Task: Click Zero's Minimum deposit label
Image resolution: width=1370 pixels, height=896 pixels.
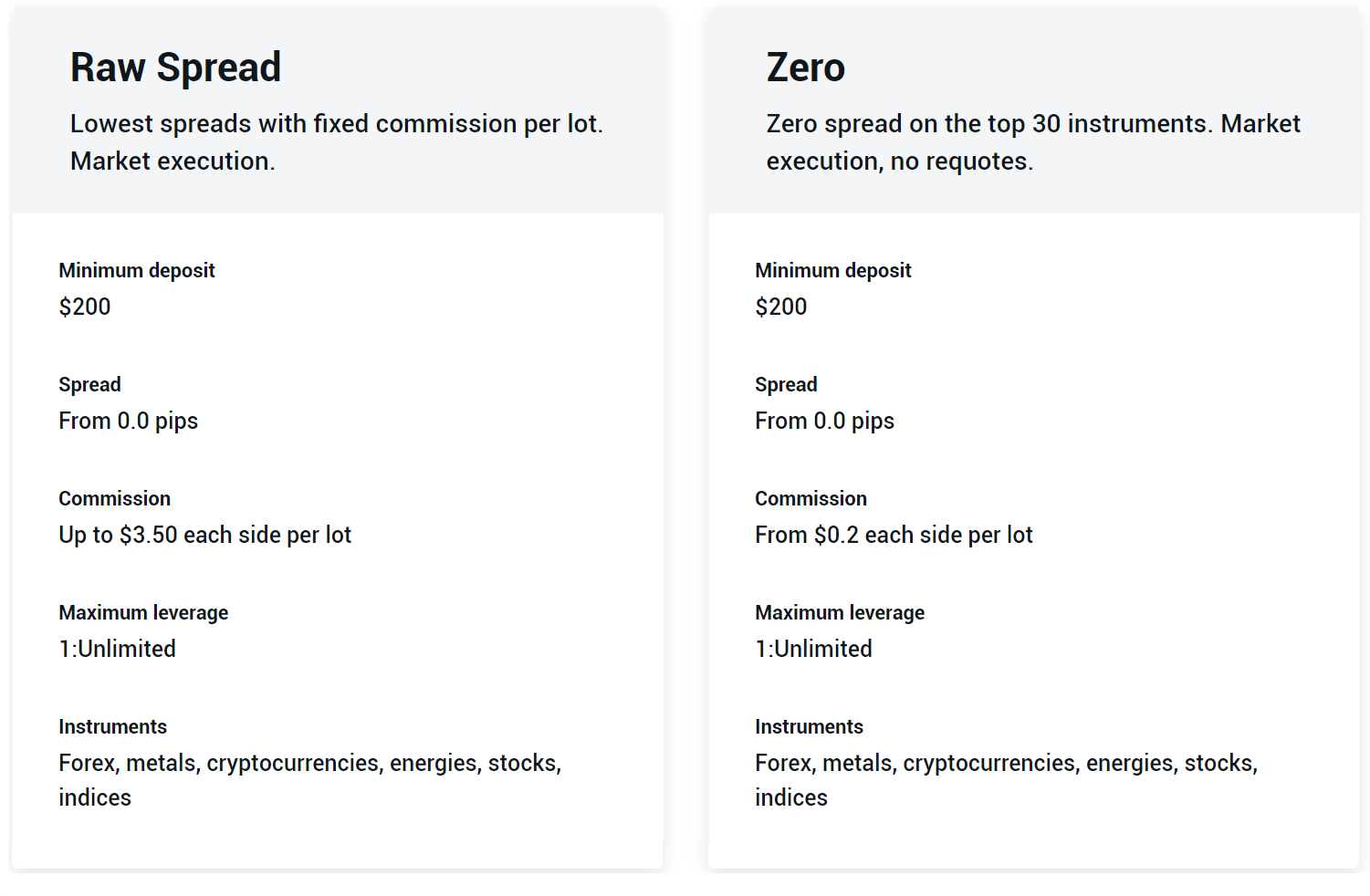Action: tap(832, 270)
